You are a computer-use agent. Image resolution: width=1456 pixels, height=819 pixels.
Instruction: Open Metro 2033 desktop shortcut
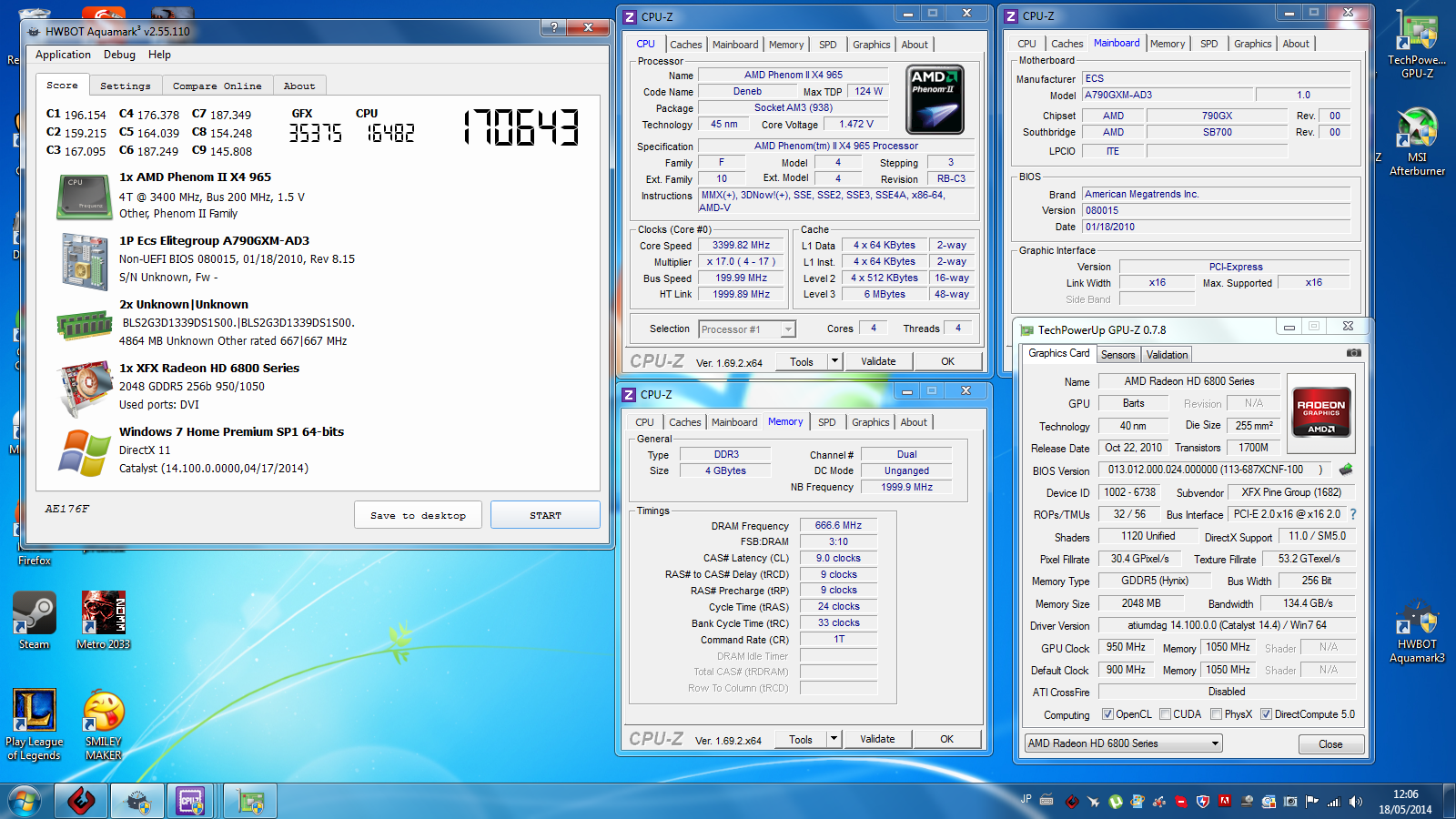[x=104, y=620]
